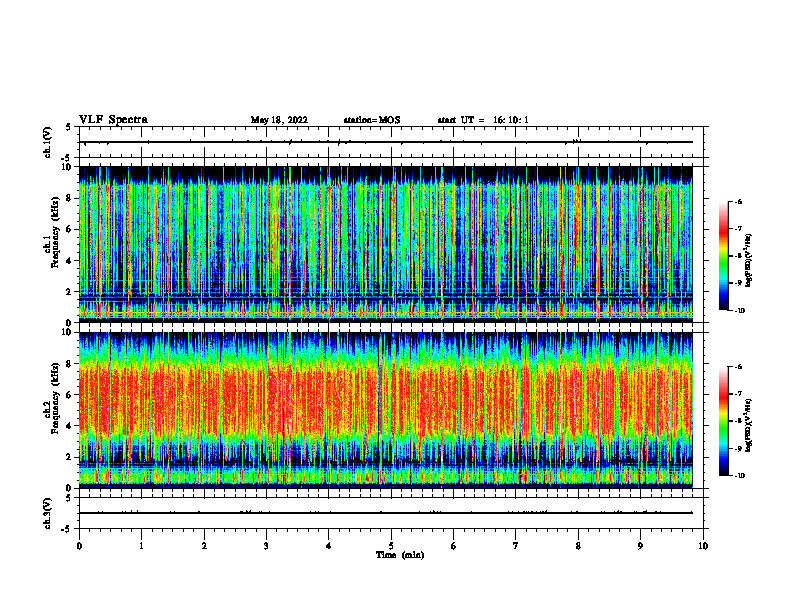Click the ch.2 frequency axis "8" tick
This screenshot has height=612, width=792.
pos(70,364)
